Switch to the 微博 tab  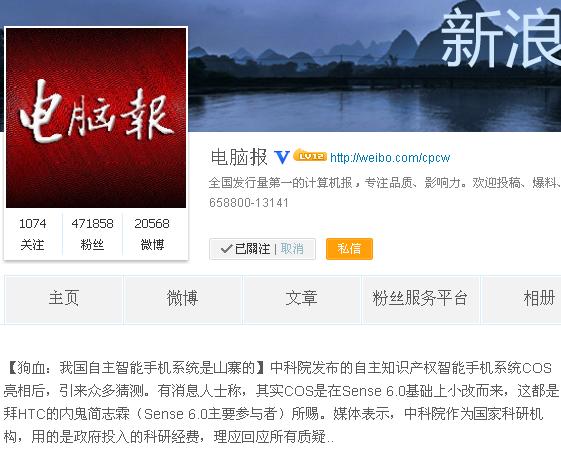[x=183, y=300]
